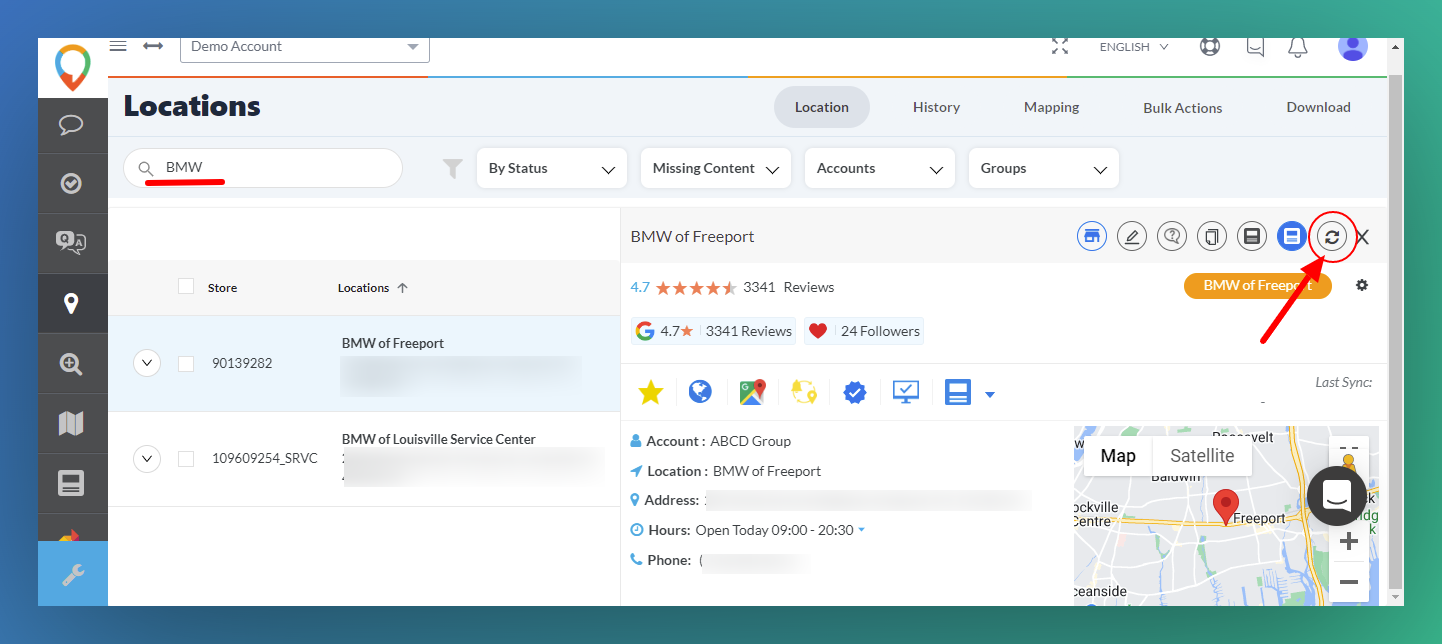Open the question bubble icon in the detail header

coord(1172,237)
